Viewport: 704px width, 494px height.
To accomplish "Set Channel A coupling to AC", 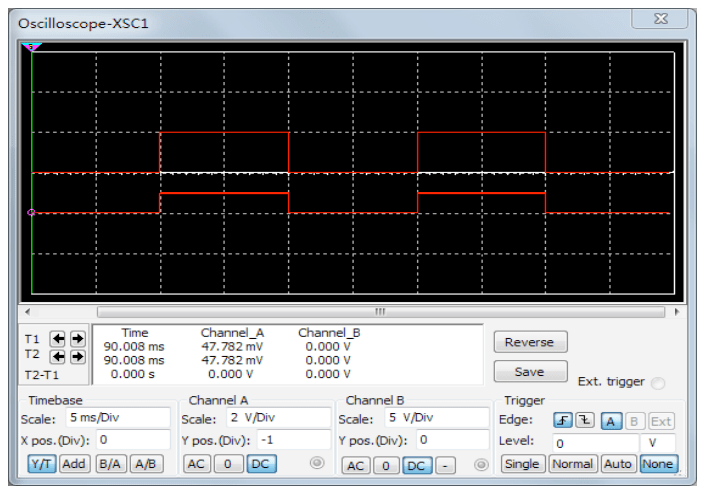I will tap(196, 464).
